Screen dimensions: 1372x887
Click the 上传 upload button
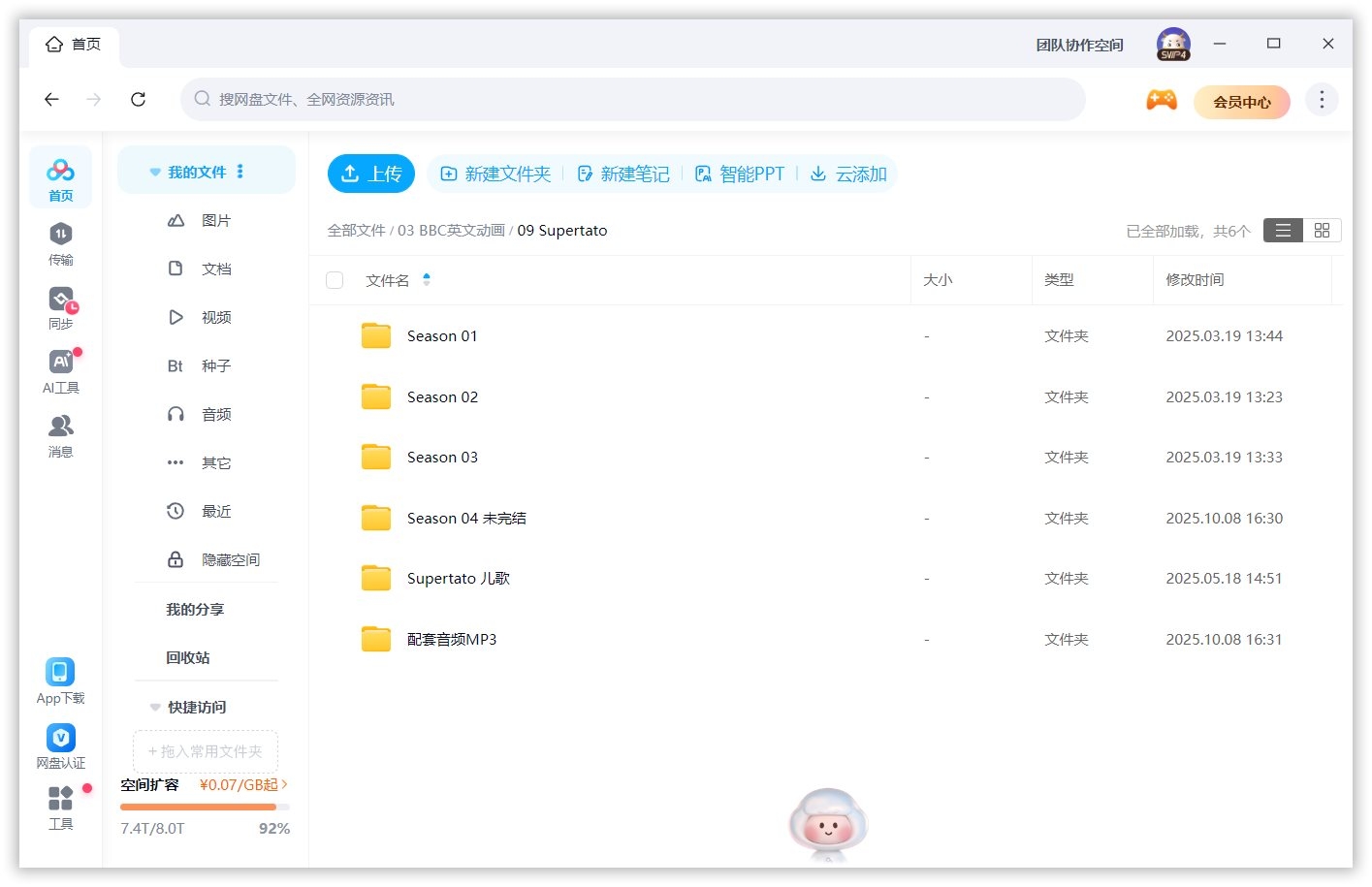point(371,174)
